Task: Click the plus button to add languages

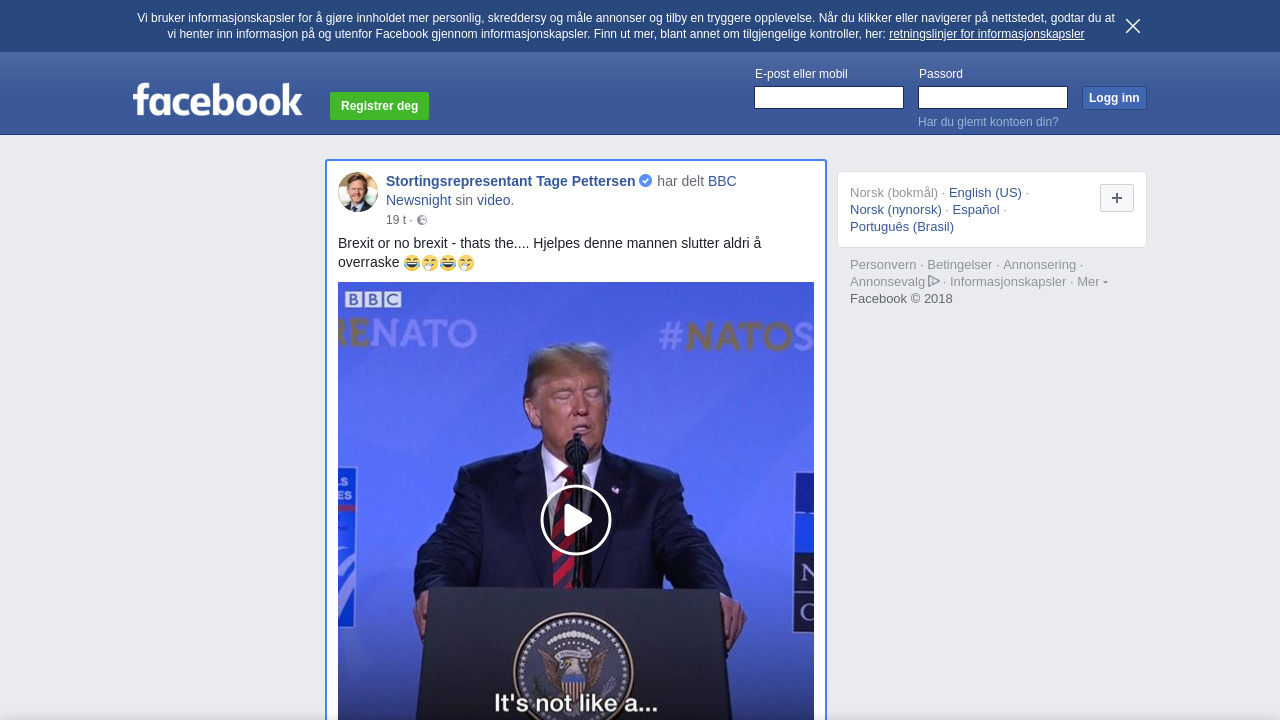Action: coord(1117,198)
